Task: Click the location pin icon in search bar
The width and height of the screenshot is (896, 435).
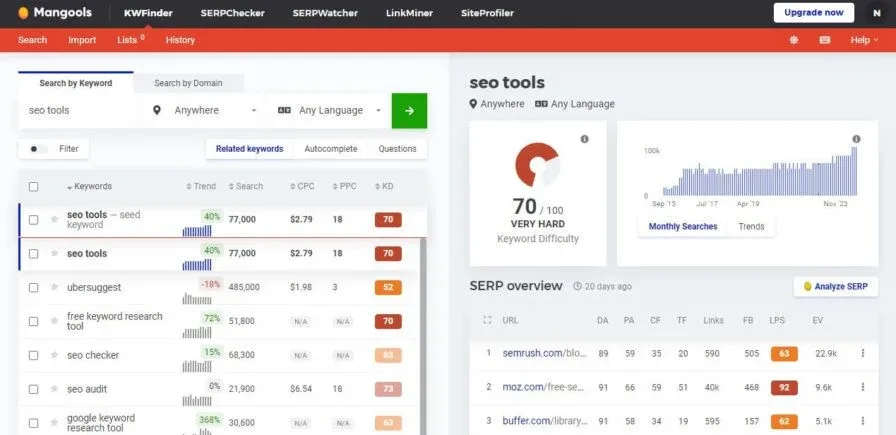Action: pos(157,110)
